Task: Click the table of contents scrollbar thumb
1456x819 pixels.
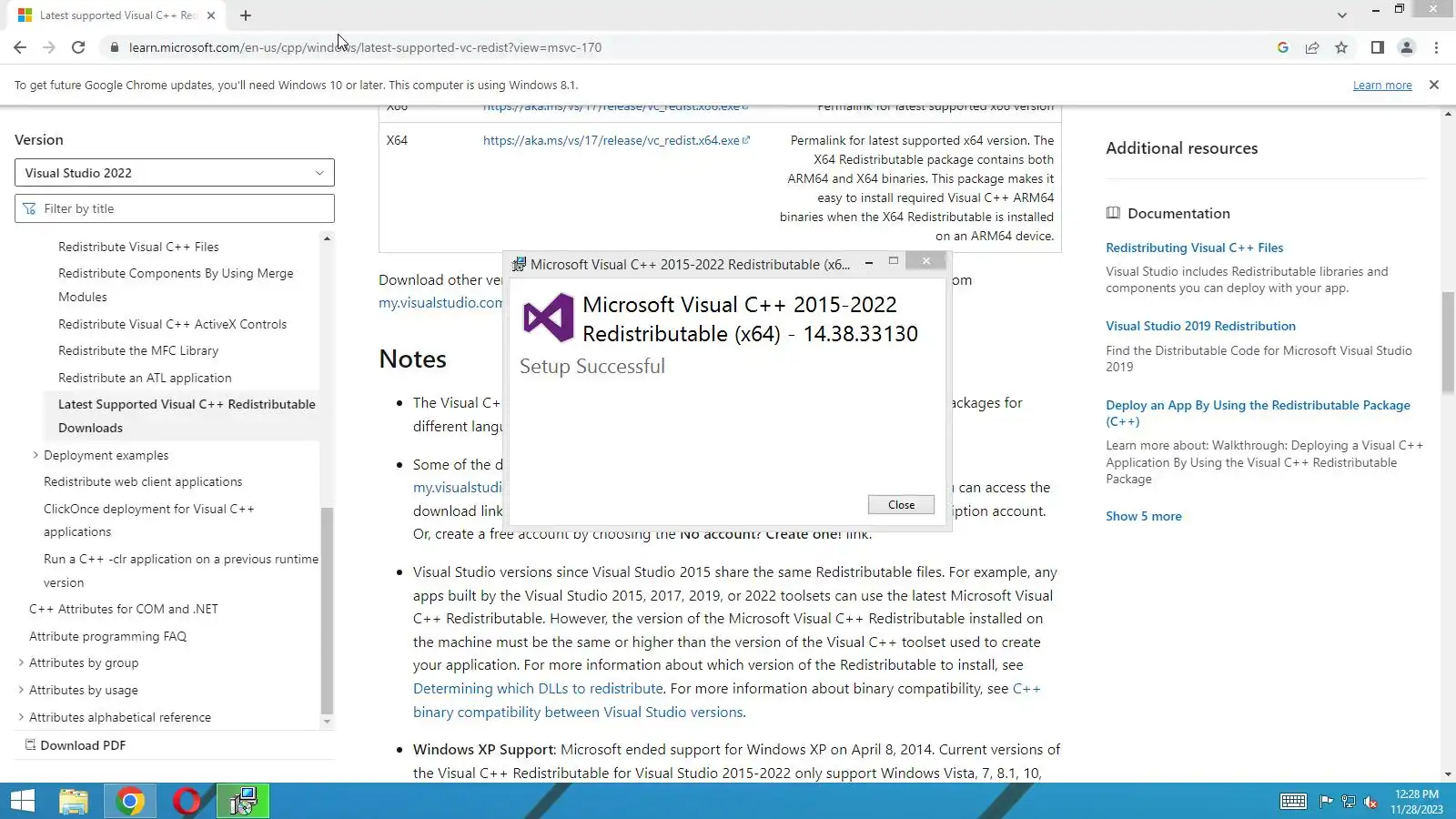Action: (328, 610)
